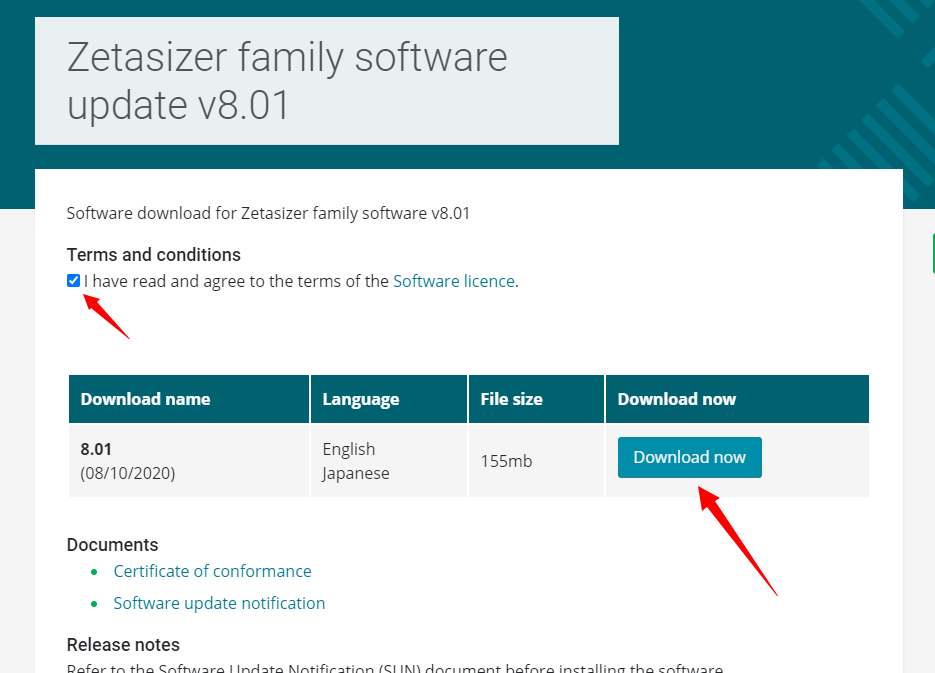Click the Software download for Zetasizer description text

tap(268, 213)
